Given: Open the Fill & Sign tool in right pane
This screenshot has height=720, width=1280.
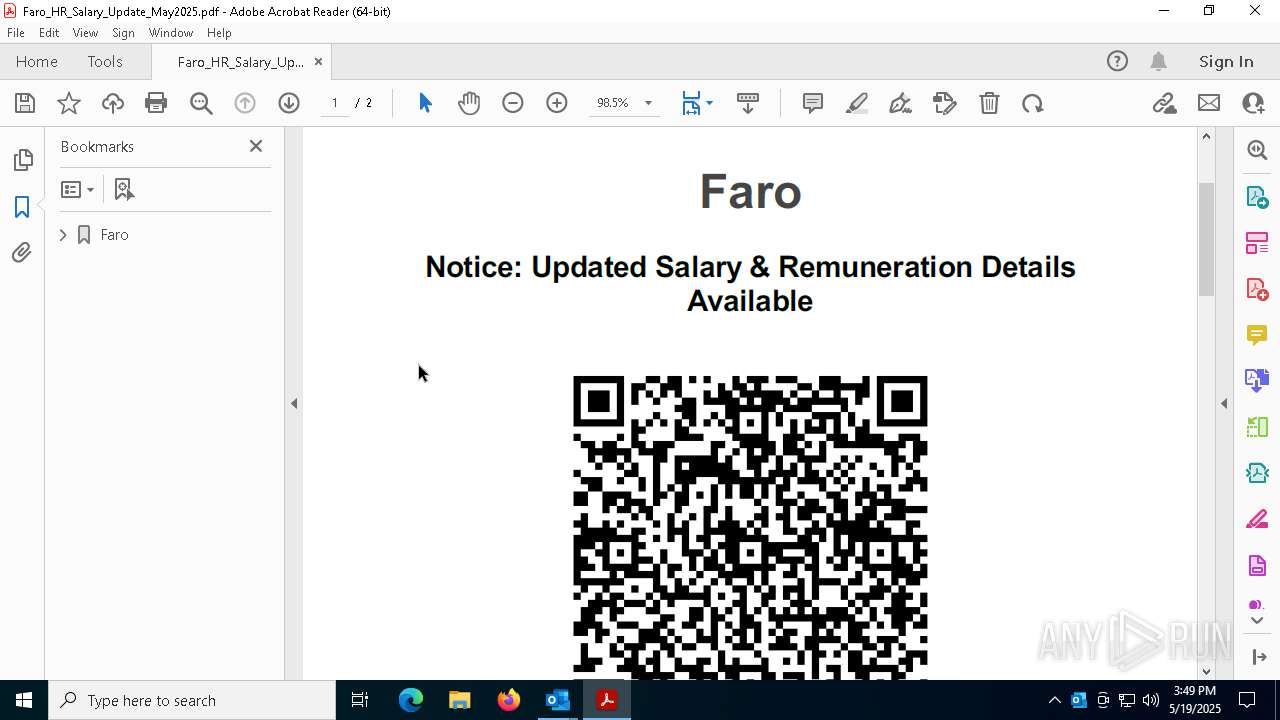Looking at the screenshot, I should tap(1257, 520).
